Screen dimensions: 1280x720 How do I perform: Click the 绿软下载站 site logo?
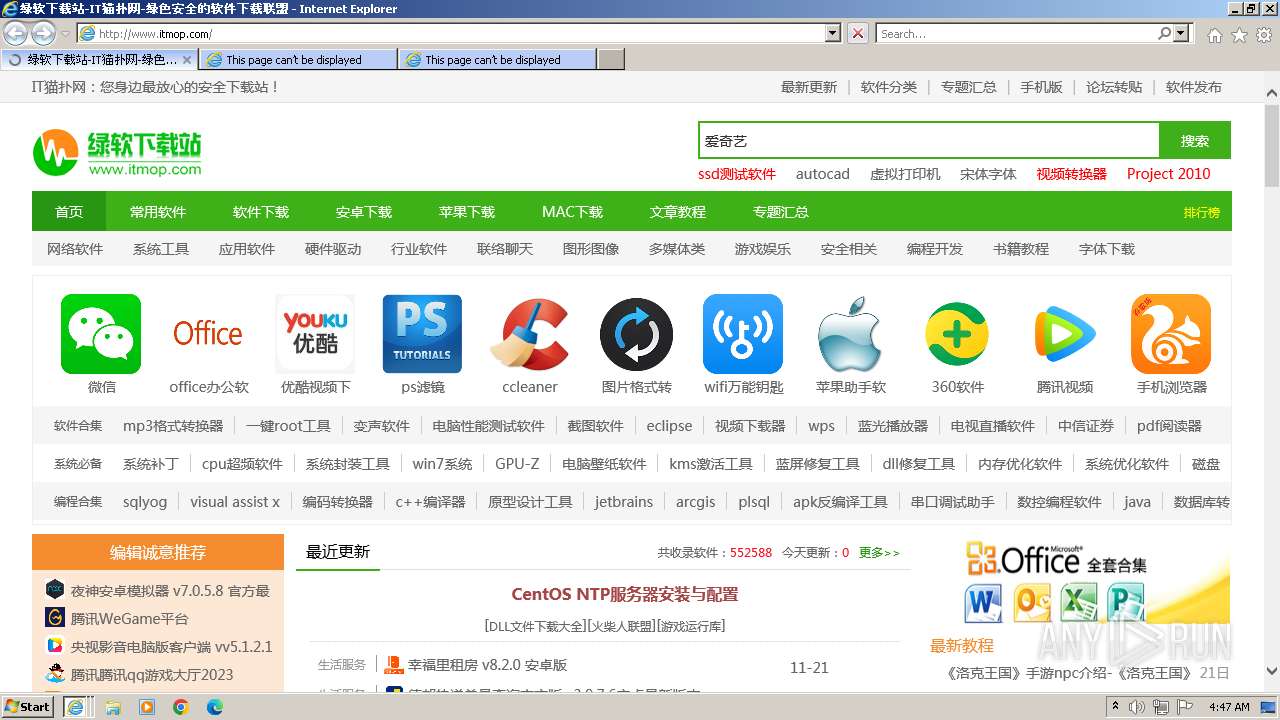[117, 153]
